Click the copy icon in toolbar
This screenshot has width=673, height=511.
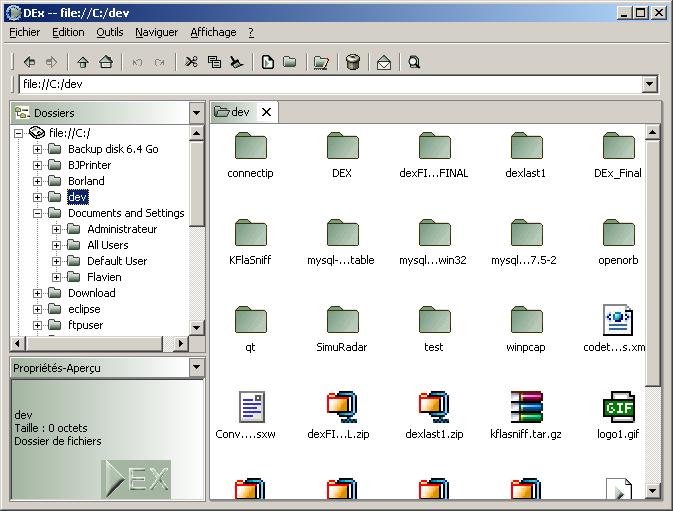point(214,62)
